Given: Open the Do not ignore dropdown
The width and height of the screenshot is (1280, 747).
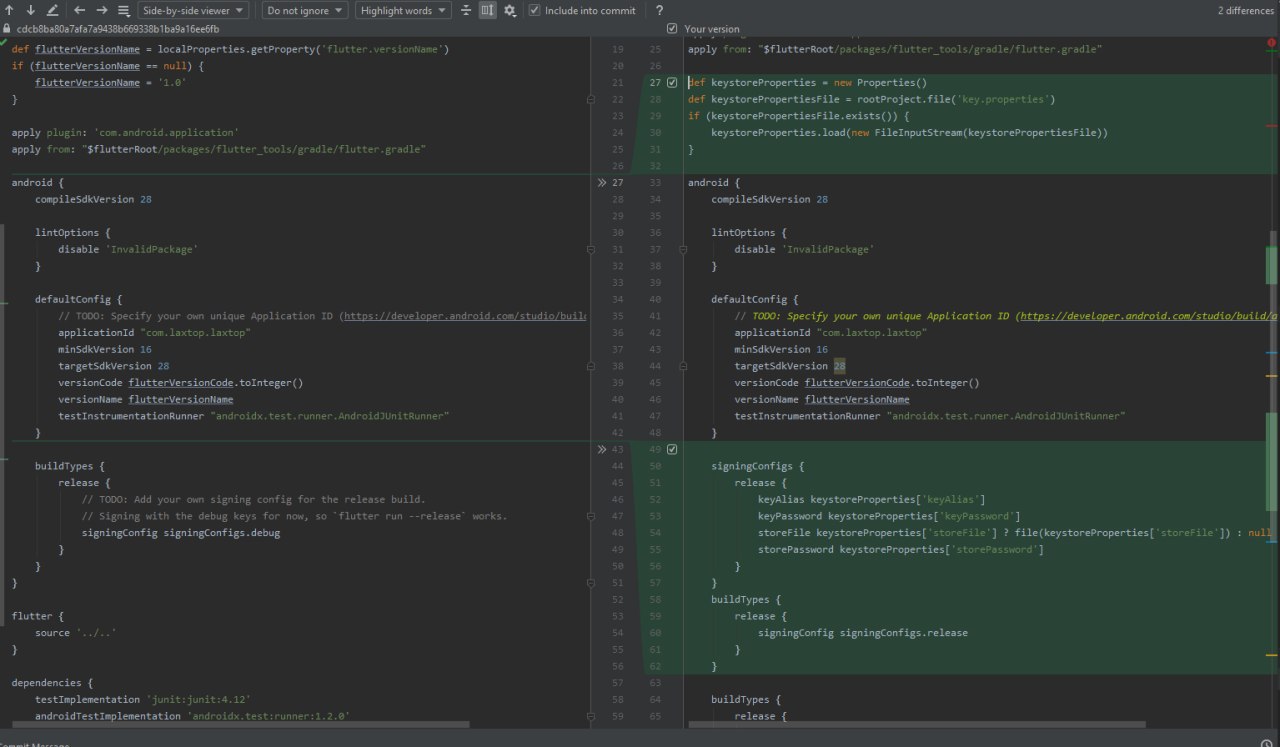Looking at the screenshot, I should click(x=306, y=10).
